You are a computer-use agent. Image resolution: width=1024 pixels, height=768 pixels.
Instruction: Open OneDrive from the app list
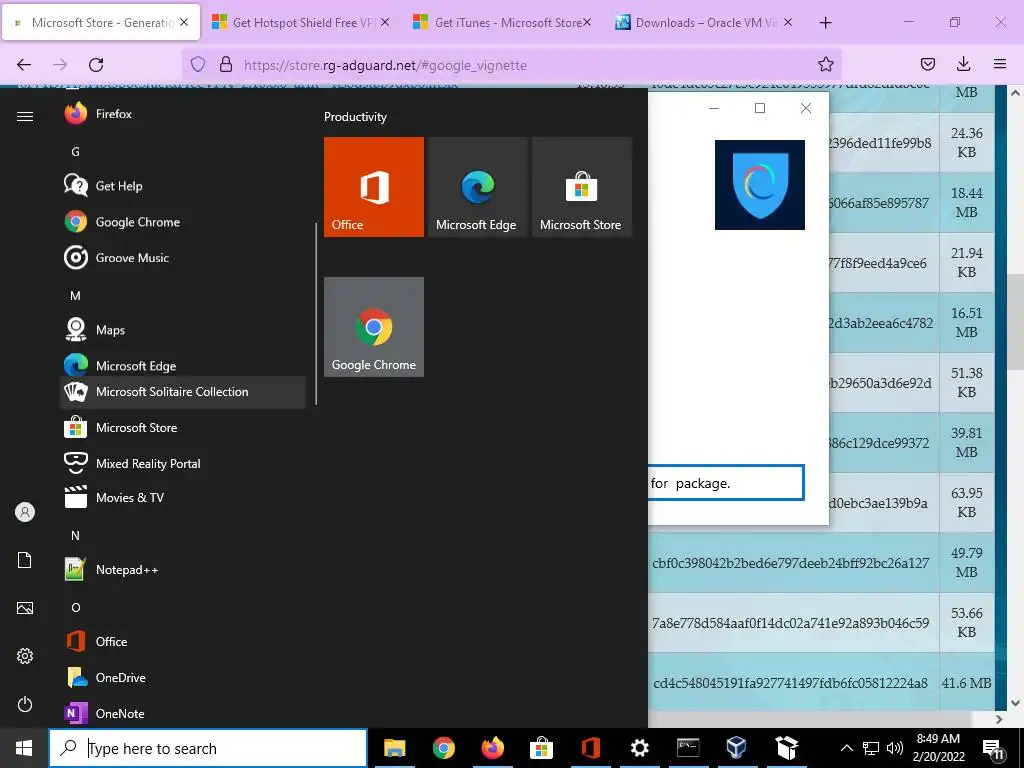point(183,677)
